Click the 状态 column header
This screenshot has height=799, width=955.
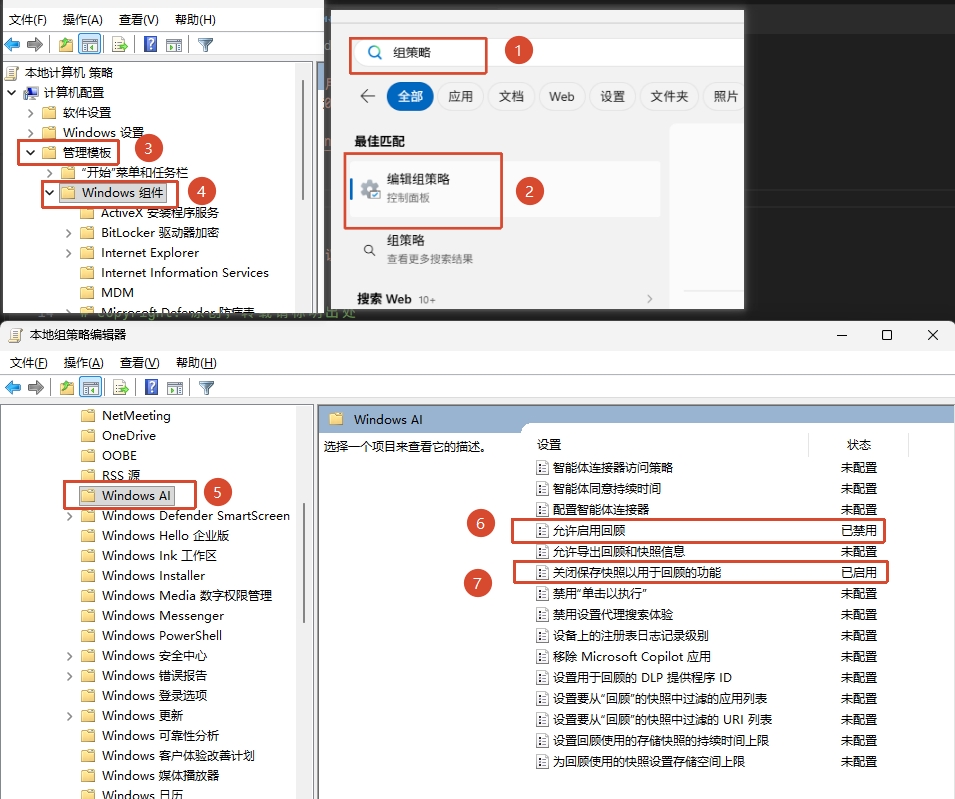point(858,445)
